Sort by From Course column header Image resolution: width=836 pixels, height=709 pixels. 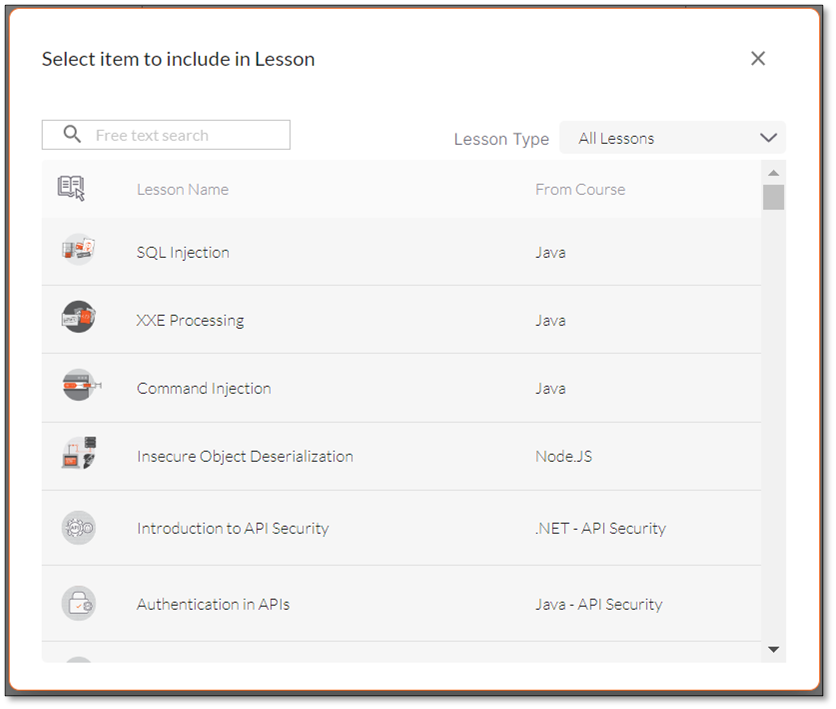[580, 189]
